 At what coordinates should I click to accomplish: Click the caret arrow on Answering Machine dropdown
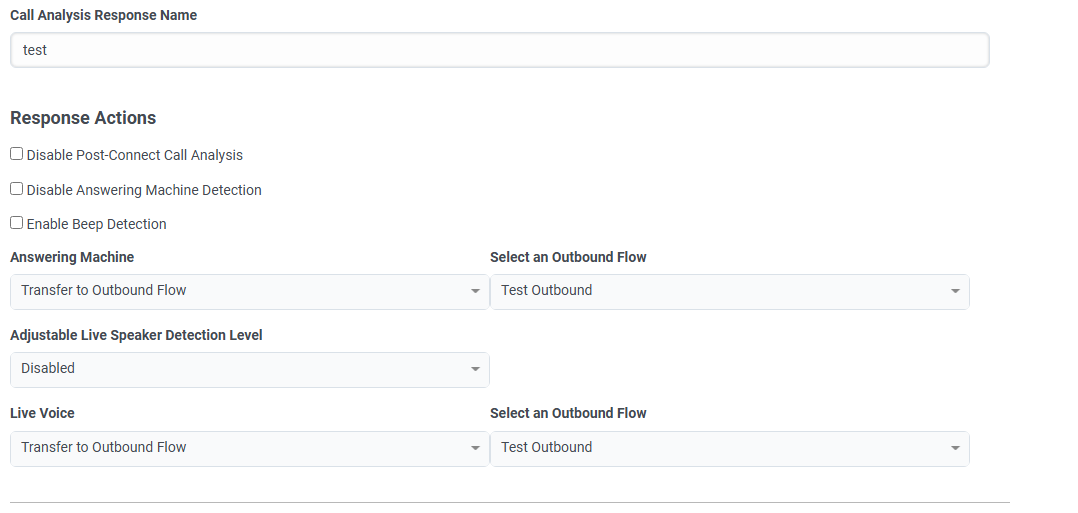click(x=475, y=291)
